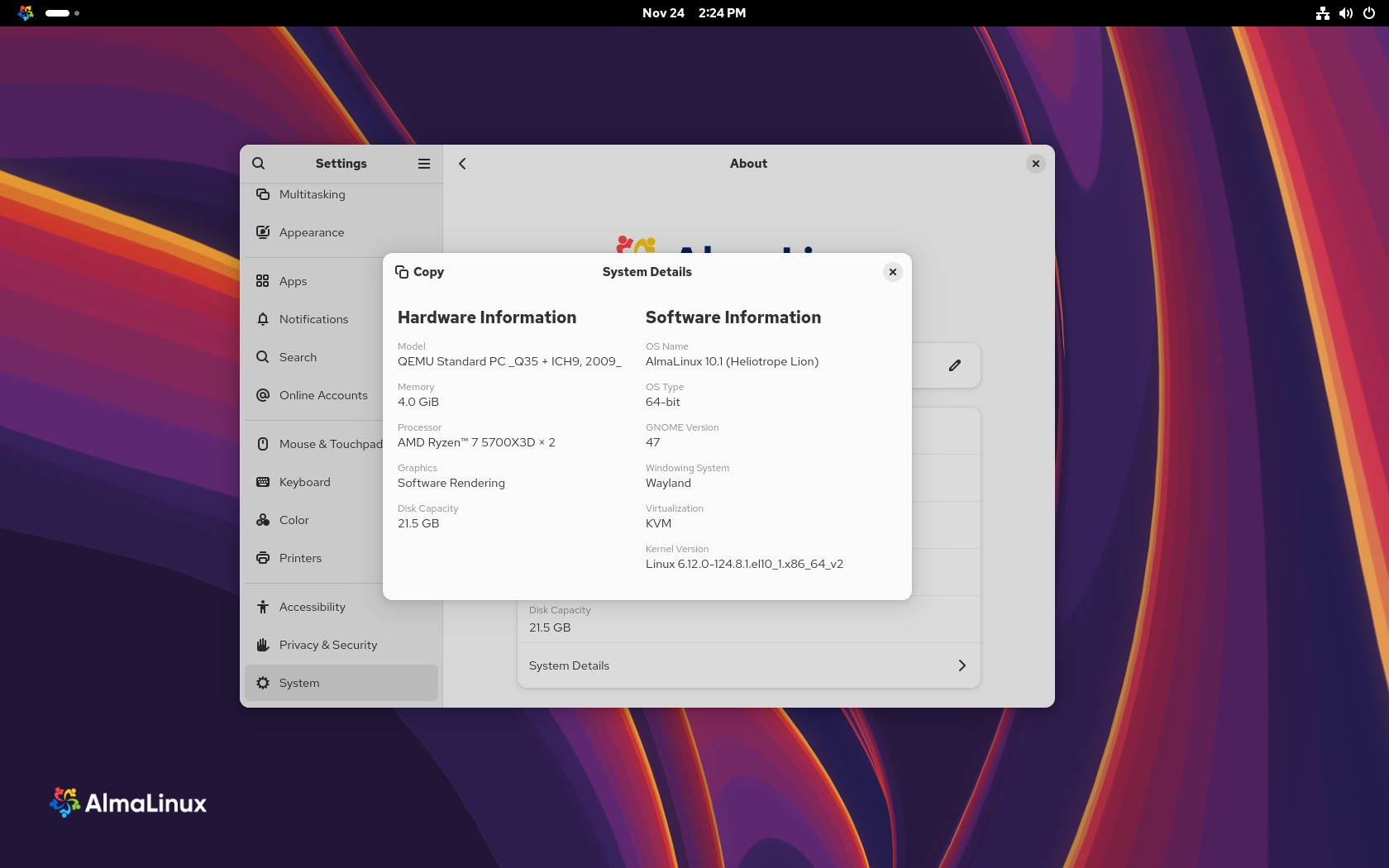Select the Keyboard icon in the sidebar
The width and height of the screenshot is (1389, 868).
coord(262,481)
